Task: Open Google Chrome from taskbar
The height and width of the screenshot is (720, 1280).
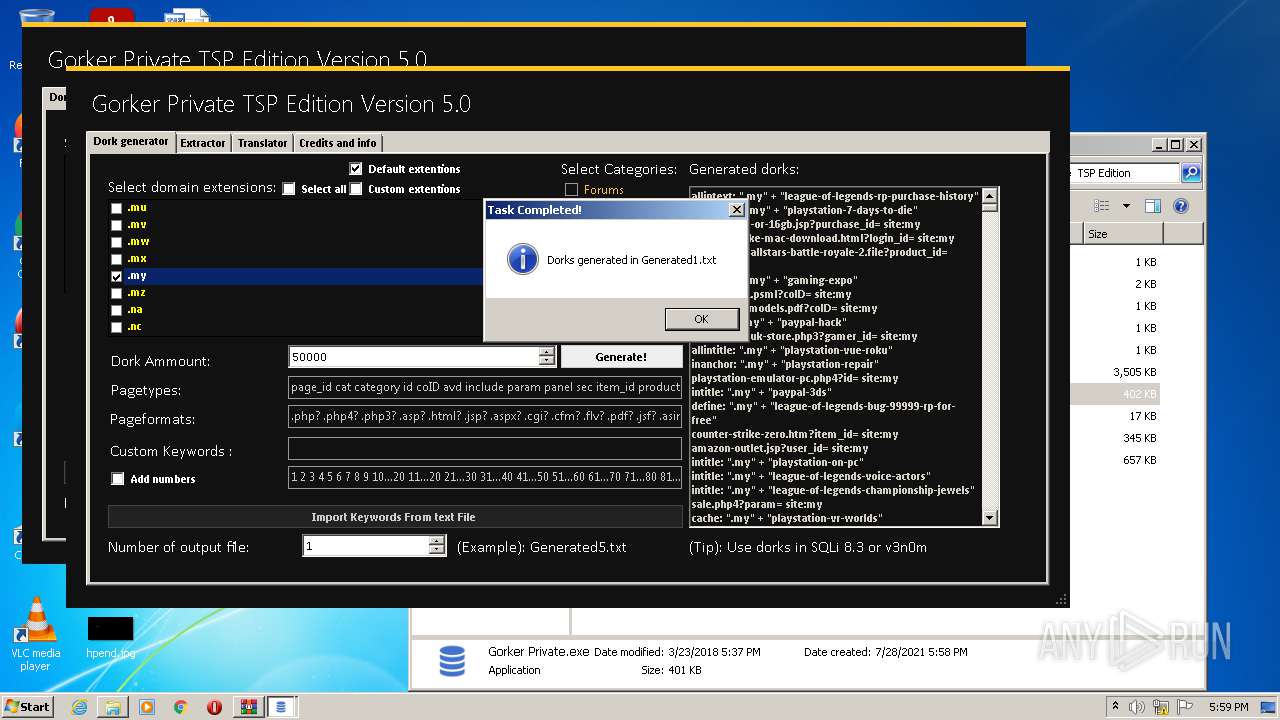Action: (x=180, y=707)
